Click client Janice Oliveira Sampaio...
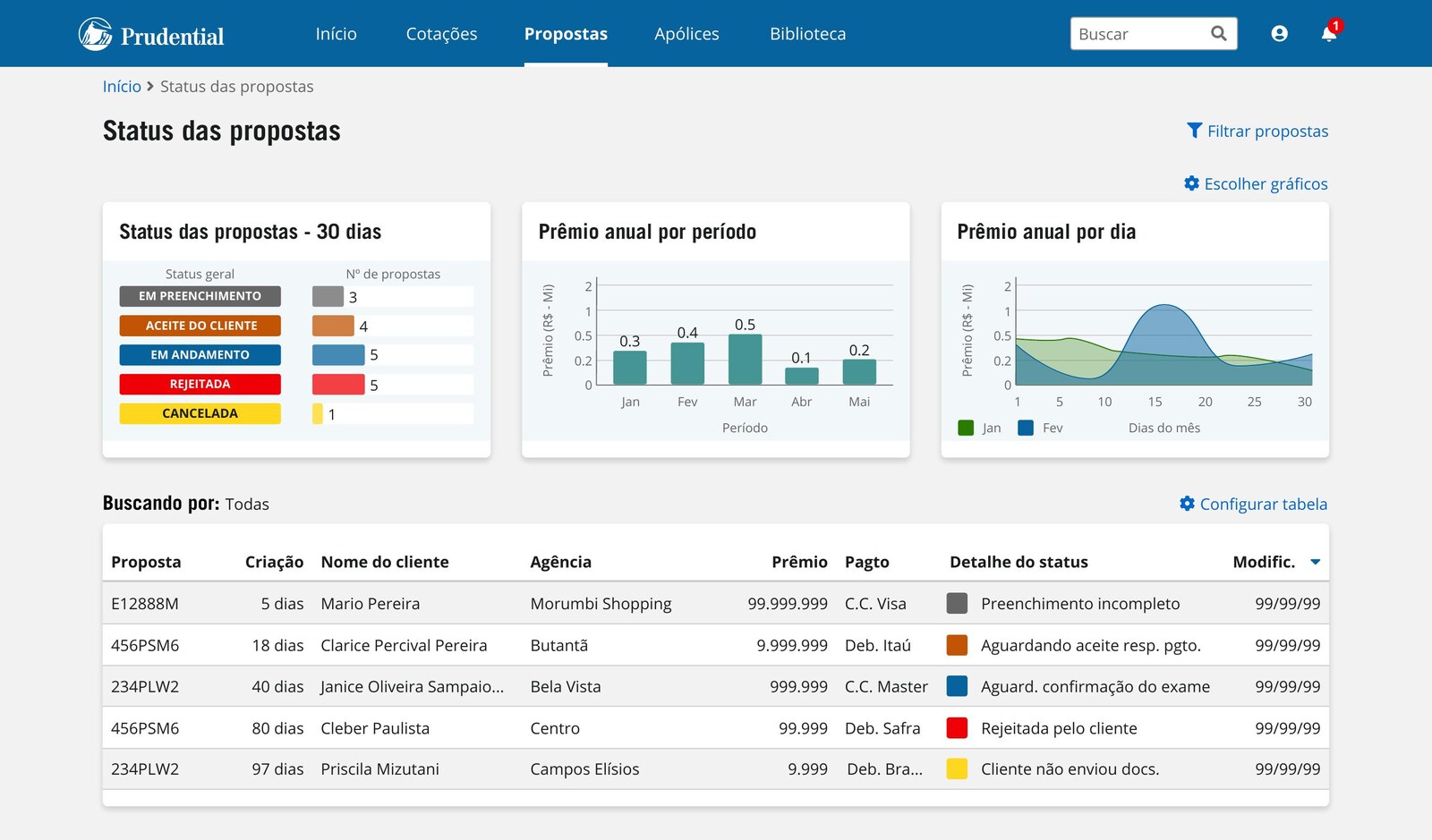Viewport: 1432px width, 840px height. click(412, 686)
